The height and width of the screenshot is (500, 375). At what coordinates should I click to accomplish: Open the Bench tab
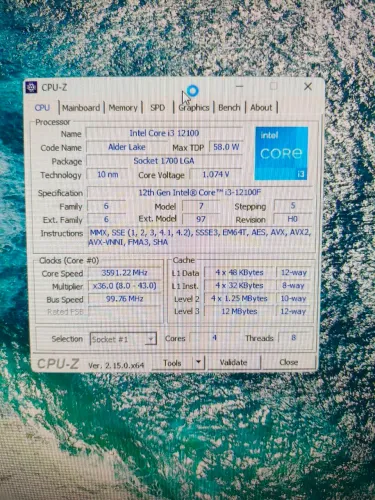pyautogui.click(x=229, y=108)
